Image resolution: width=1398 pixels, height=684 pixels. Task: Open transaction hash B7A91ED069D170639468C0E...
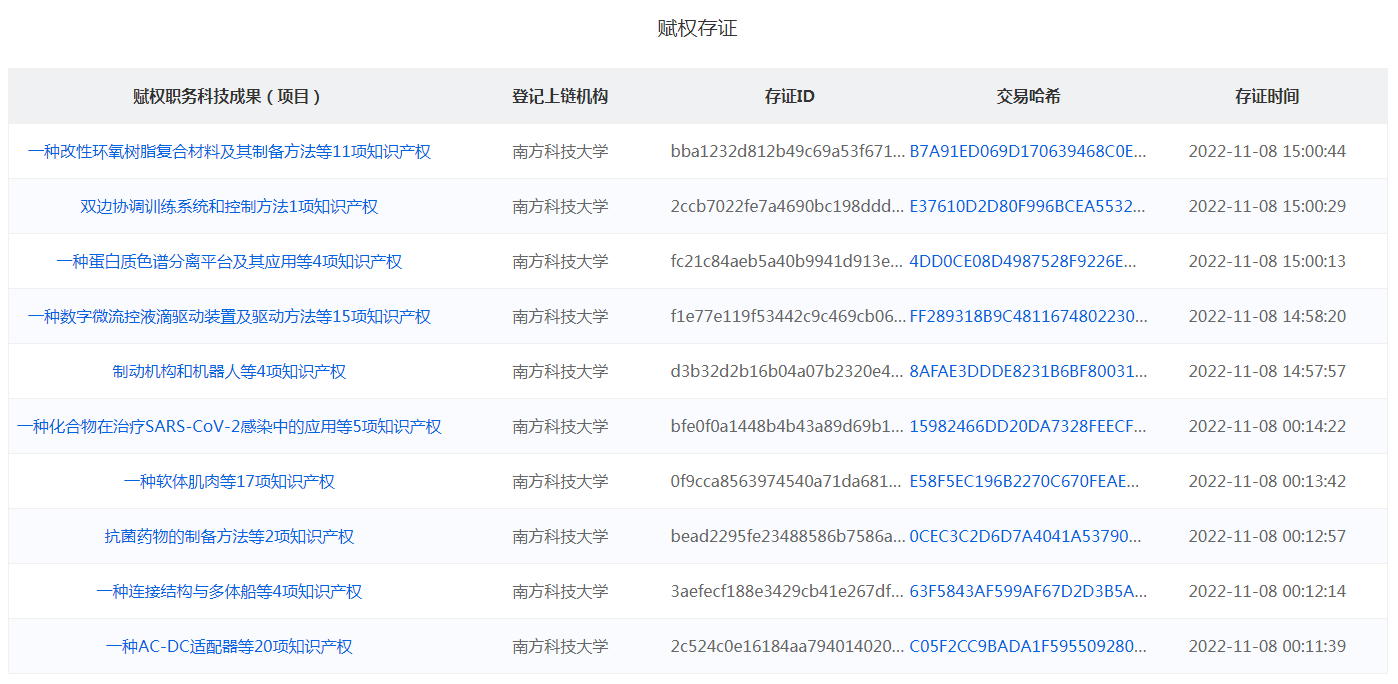click(x=1028, y=152)
